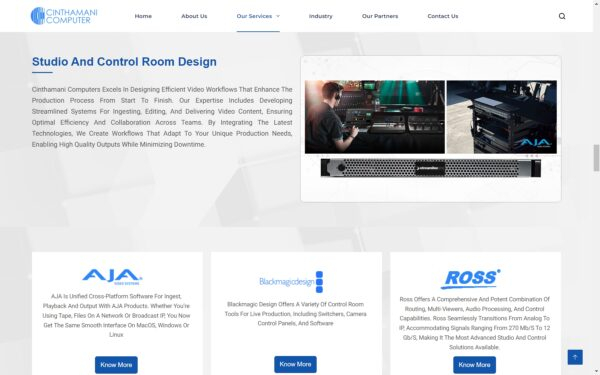Open the Industry menu link
The image size is (600, 375).
pyautogui.click(x=321, y=16)
